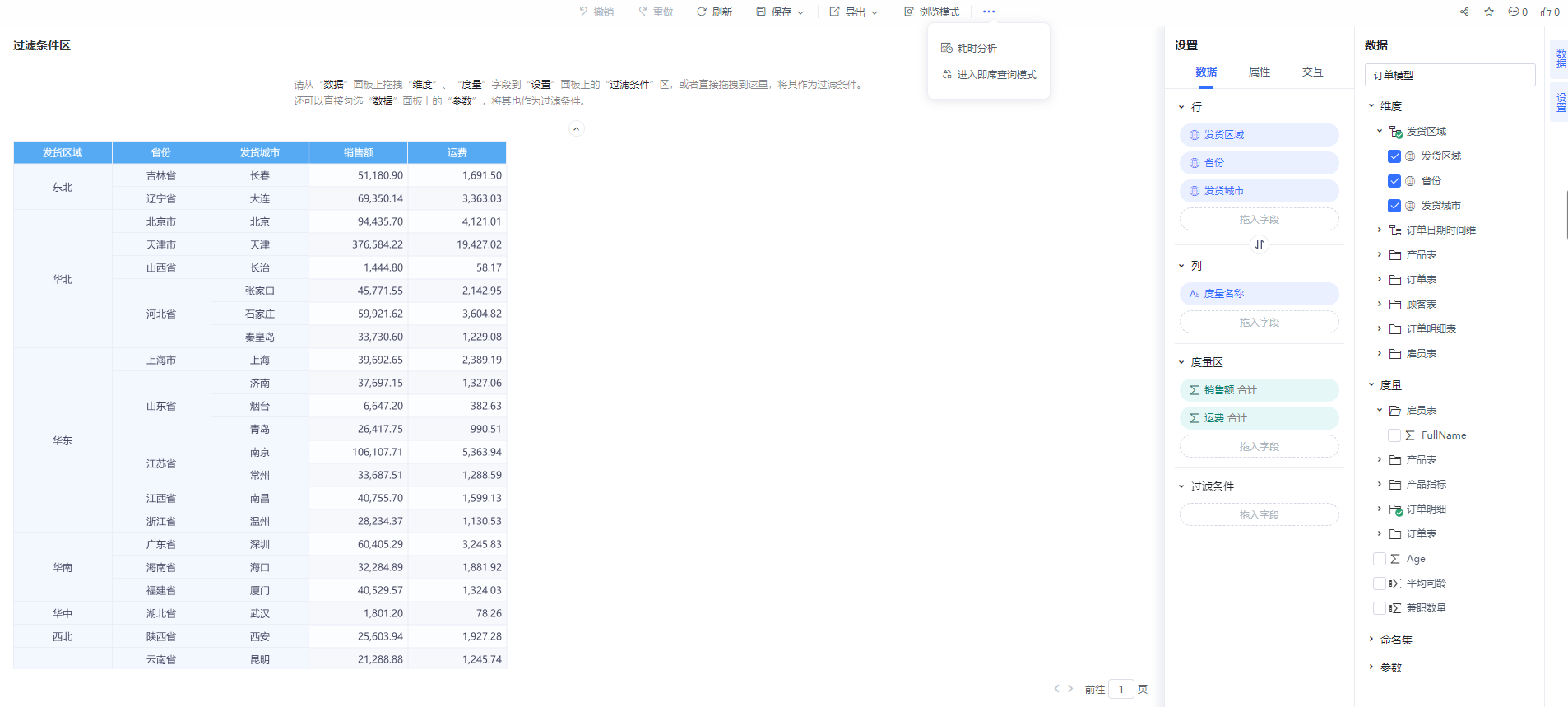Click the share icon at top right
The height and width of the screenshot is (707, 1568).
coord(1464,12)
